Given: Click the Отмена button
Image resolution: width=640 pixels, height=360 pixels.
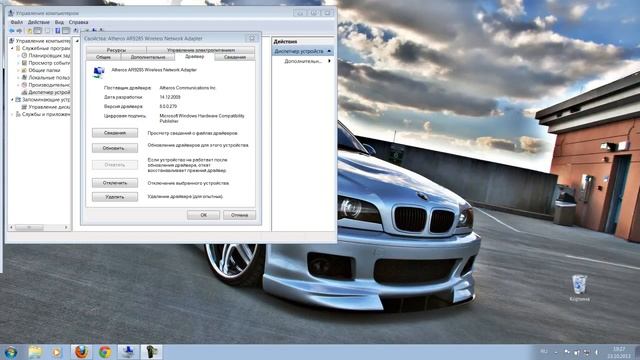Looking at the screenshot, I should tap(239, 215).
